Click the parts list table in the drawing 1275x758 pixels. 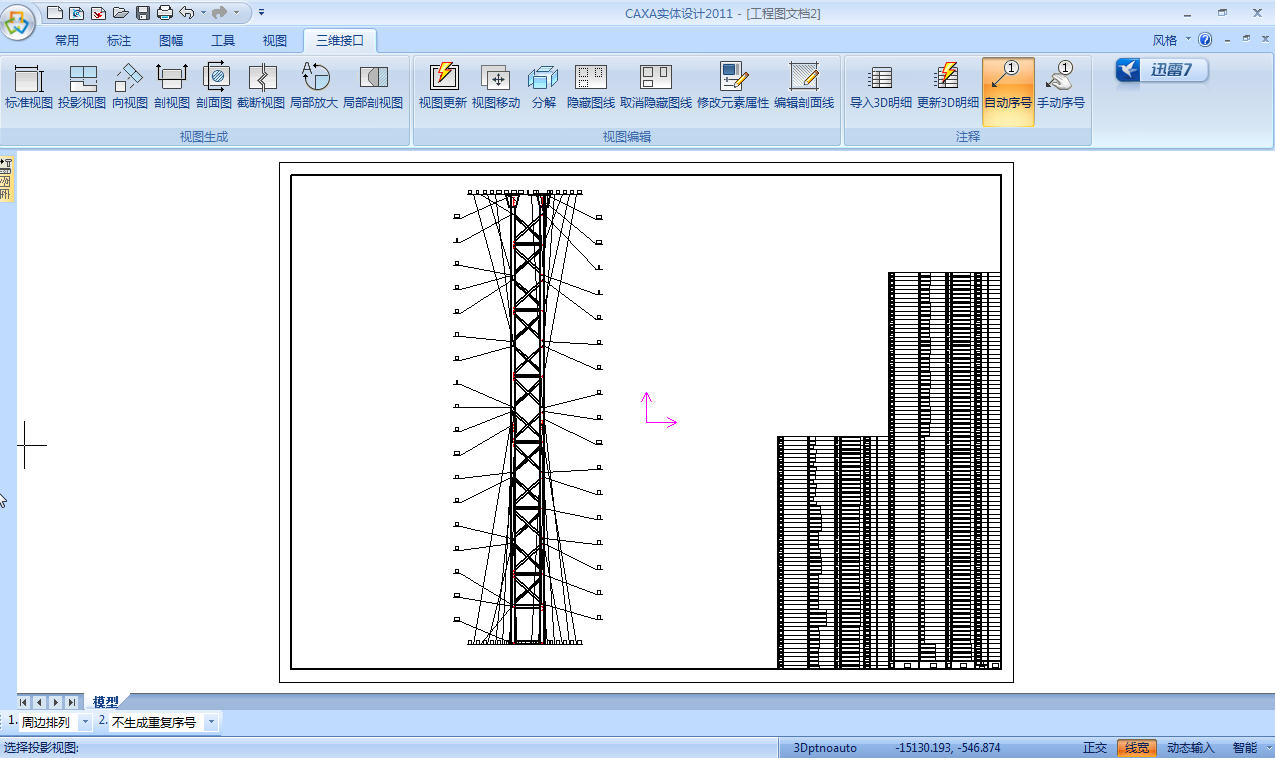coord(889,470)
